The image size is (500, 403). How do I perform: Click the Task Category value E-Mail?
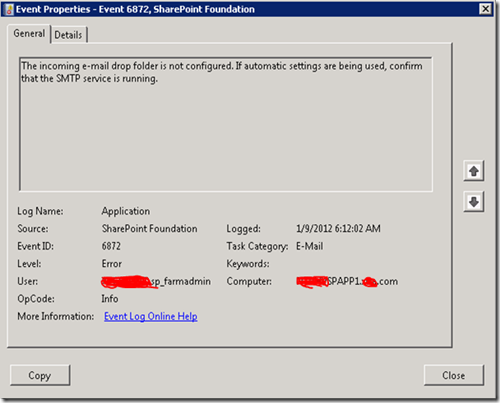coord(310,246)
